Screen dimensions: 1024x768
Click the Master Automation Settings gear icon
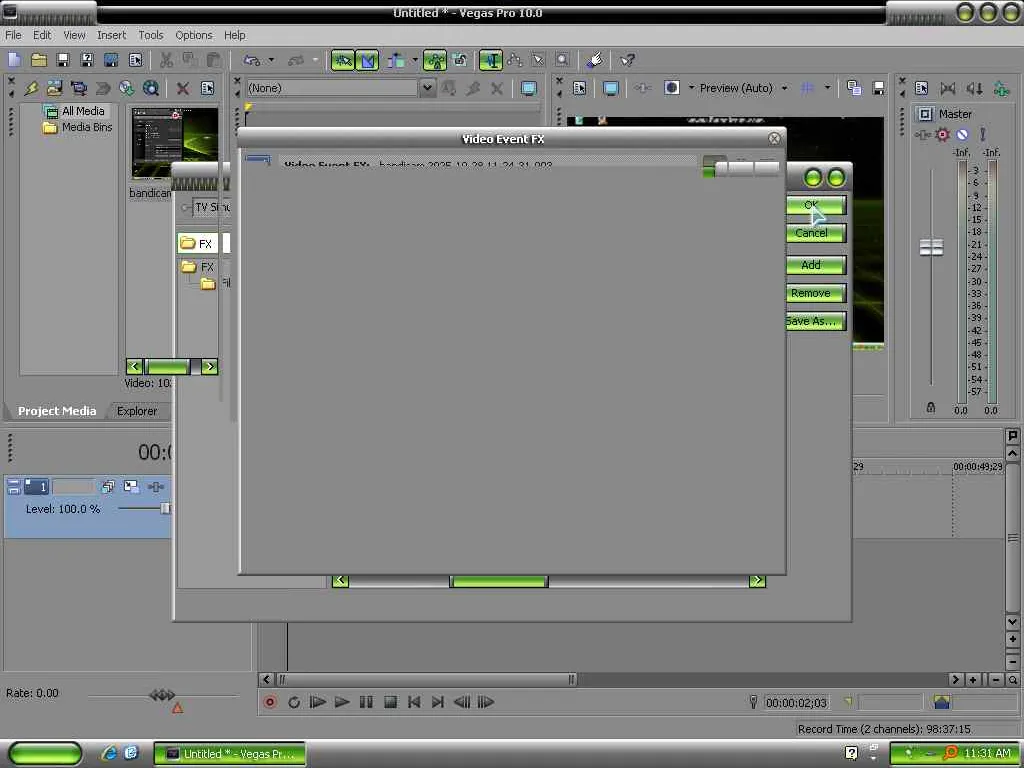(x=942, y=135)
